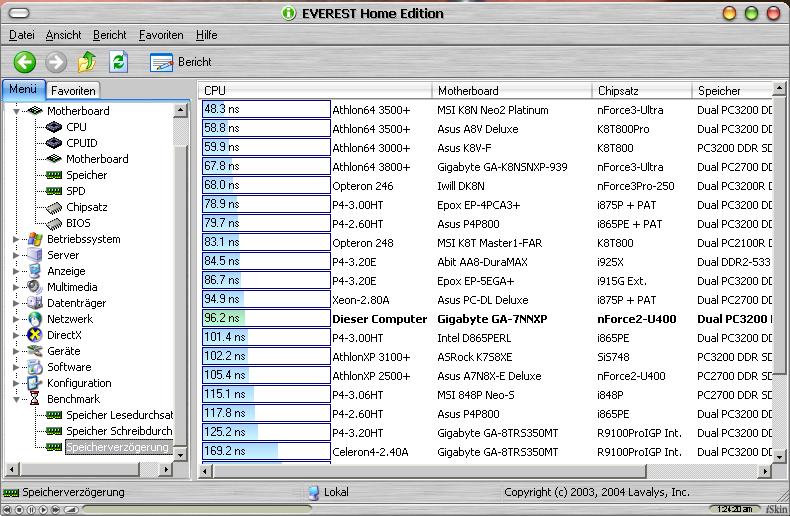Refresh the page with the refresh icon
This screenshot has width=790, height=516.
(118, 62)
